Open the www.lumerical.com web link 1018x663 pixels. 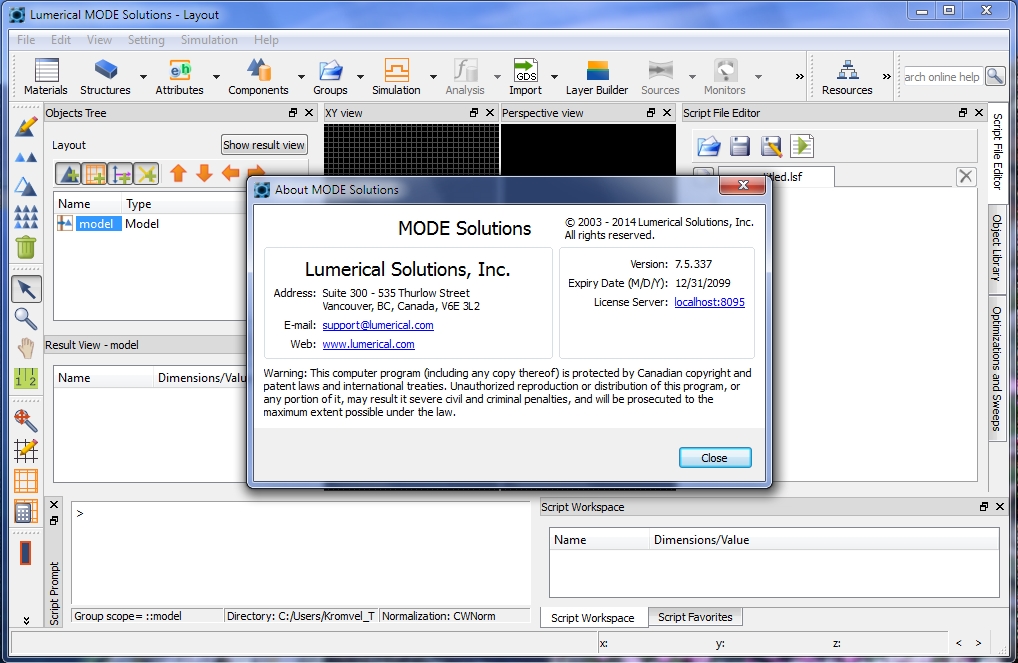[368, 344]
